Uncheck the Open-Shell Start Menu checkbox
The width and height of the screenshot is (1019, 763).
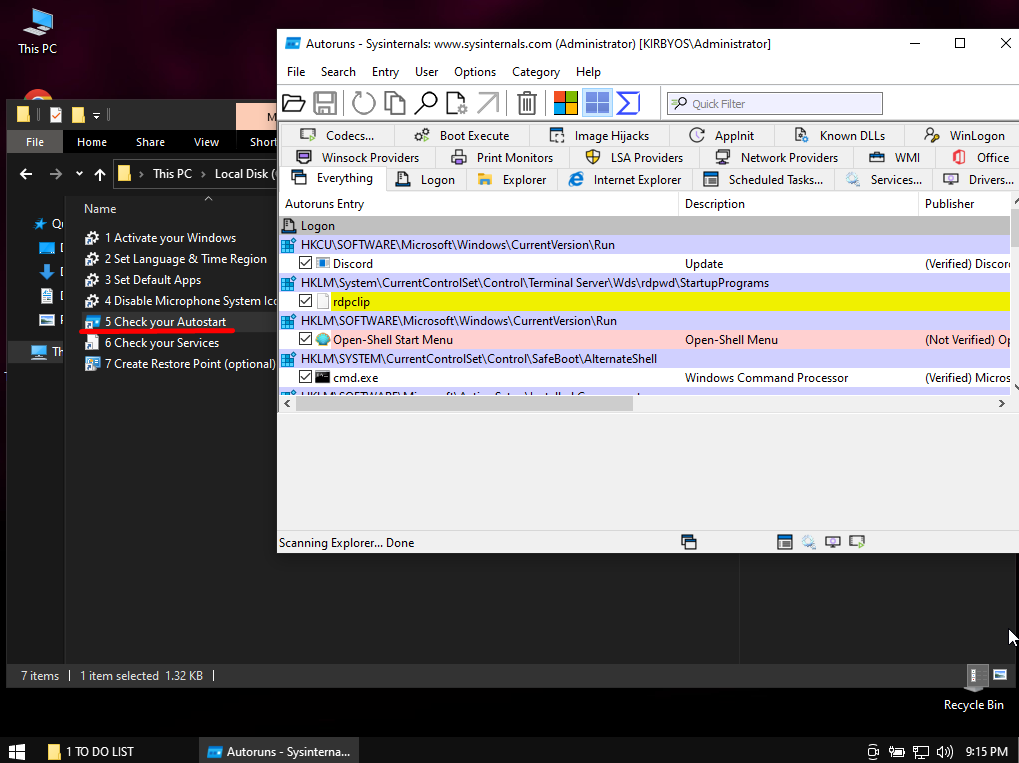(x=305, y=339)
